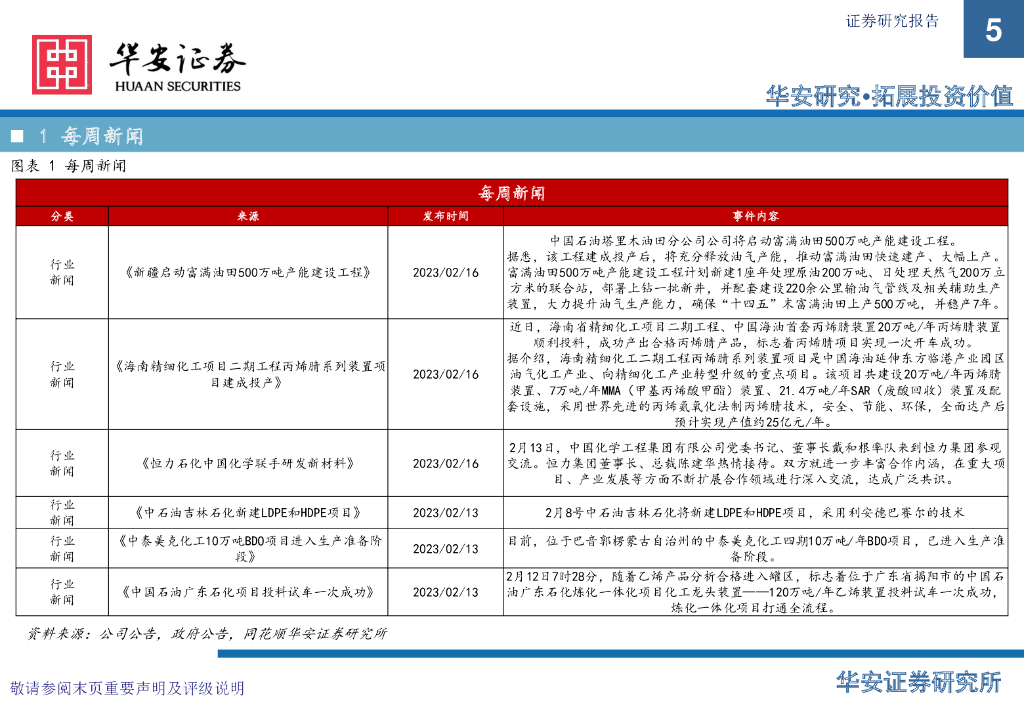Click footer disclaimer 敬请参阅末页重要声明及评级说明

[x=127, y=688]
